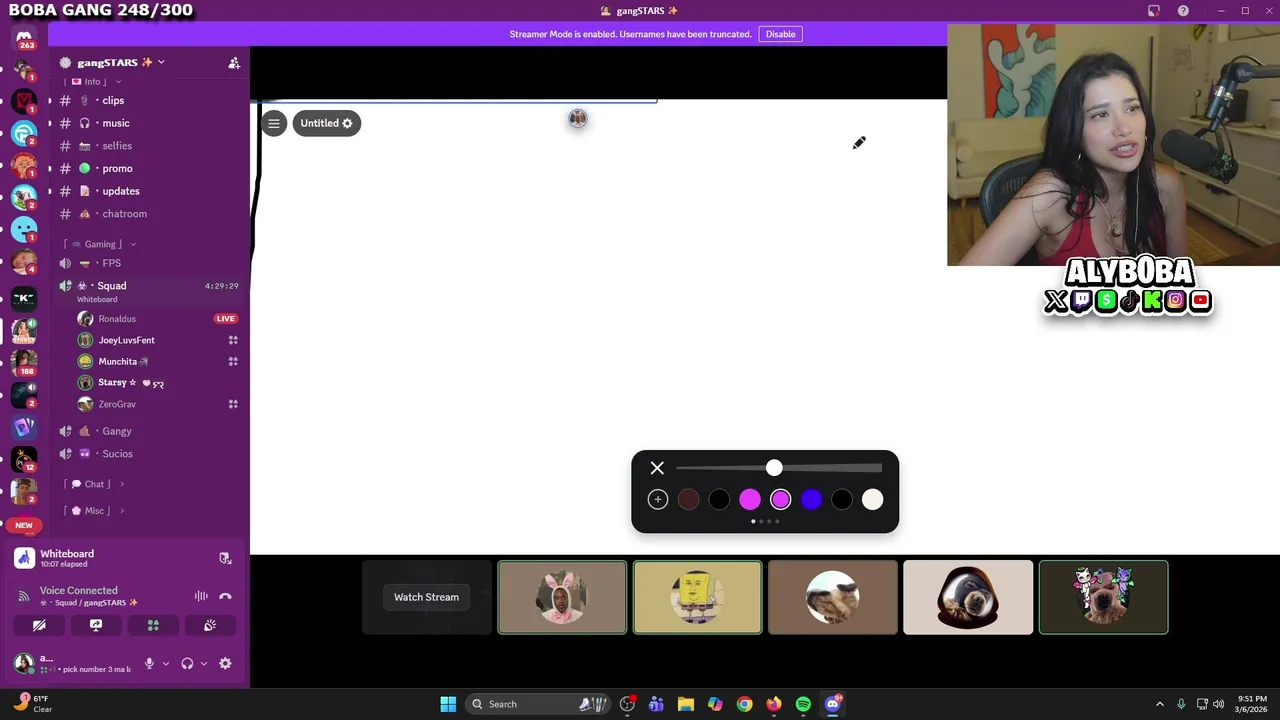Open audio output options dropdown

click(204, 663)
